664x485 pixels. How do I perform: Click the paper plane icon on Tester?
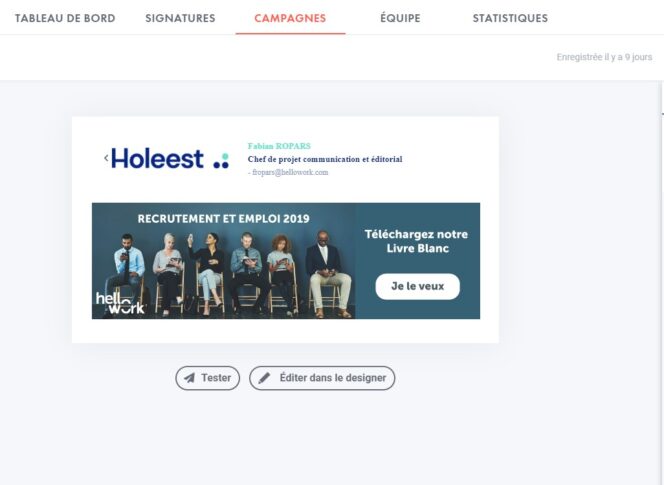(189, 378)
